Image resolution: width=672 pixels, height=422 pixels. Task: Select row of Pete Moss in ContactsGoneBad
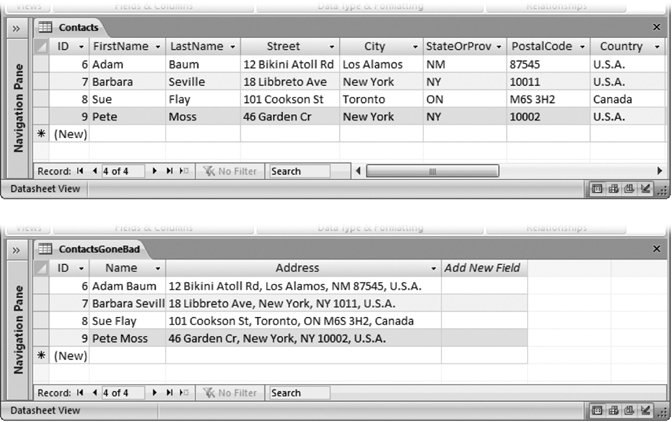41,339
